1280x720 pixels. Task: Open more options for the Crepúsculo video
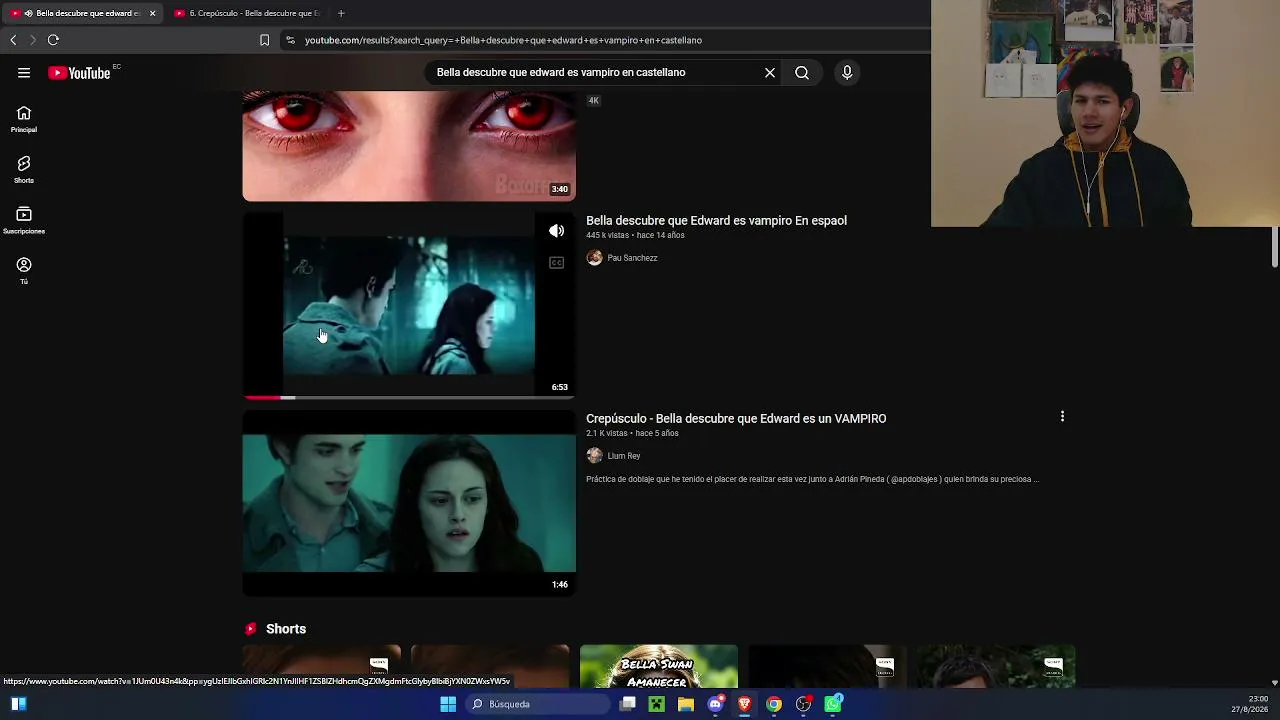point(1062,416)
